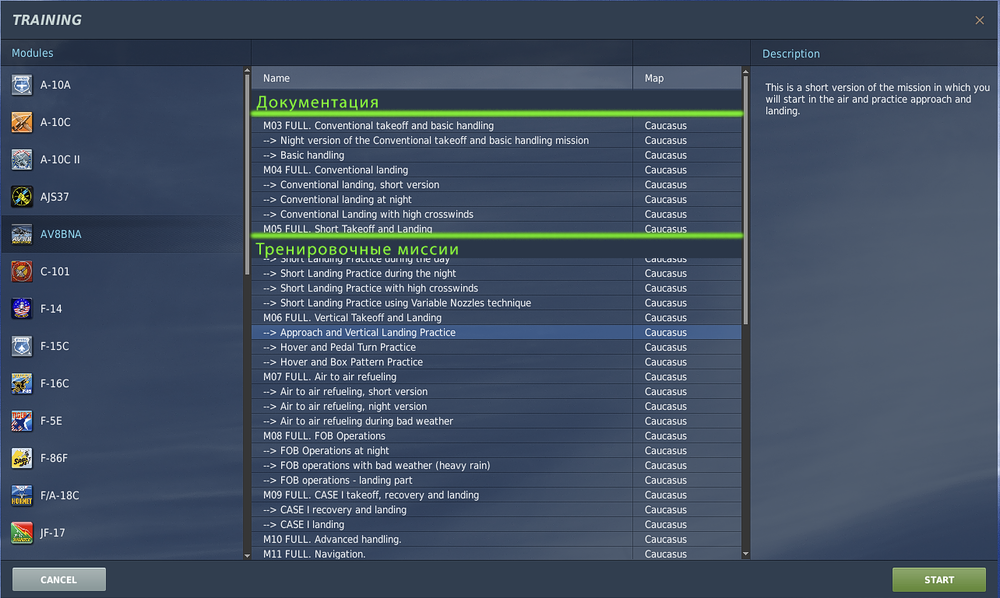Select the A-10A module icon
Viewport: 1000px width, 598px height.
(22, 85)
